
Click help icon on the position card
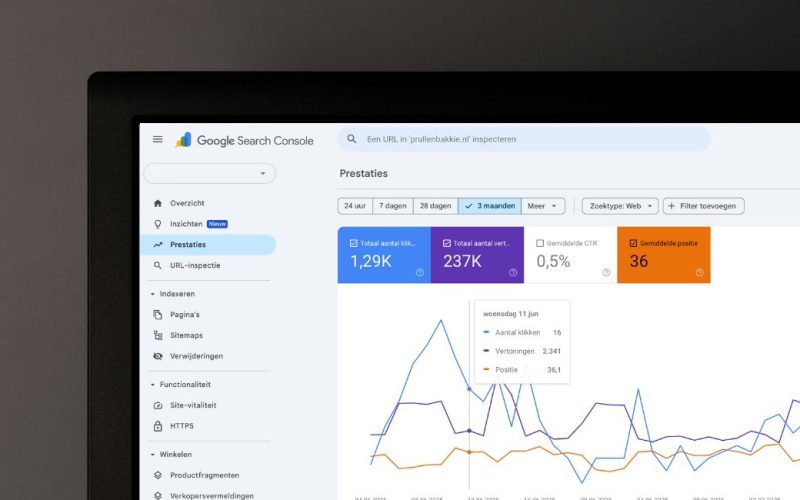click(x=699, y=272)
